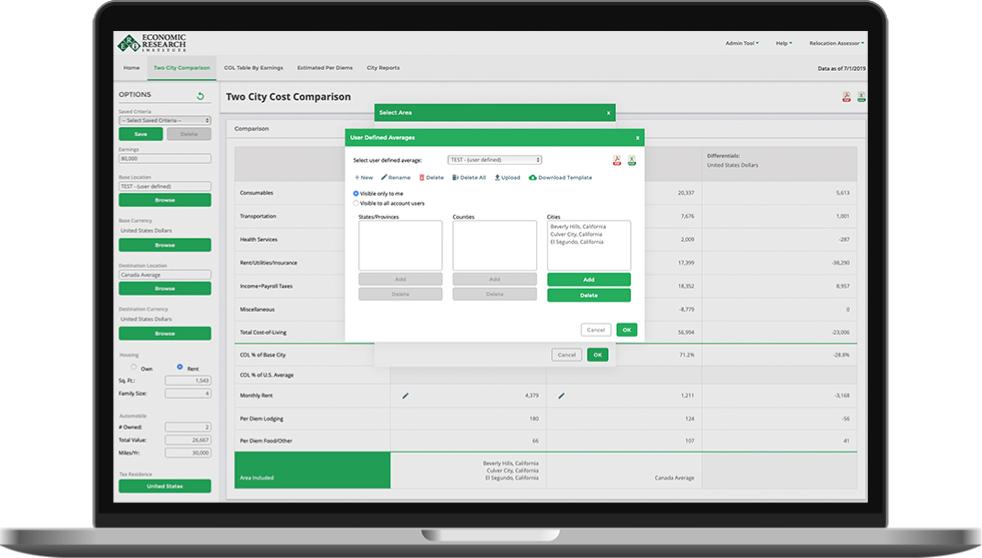Edit Monthly Rent using the first pencil icon

click(406, 396)
